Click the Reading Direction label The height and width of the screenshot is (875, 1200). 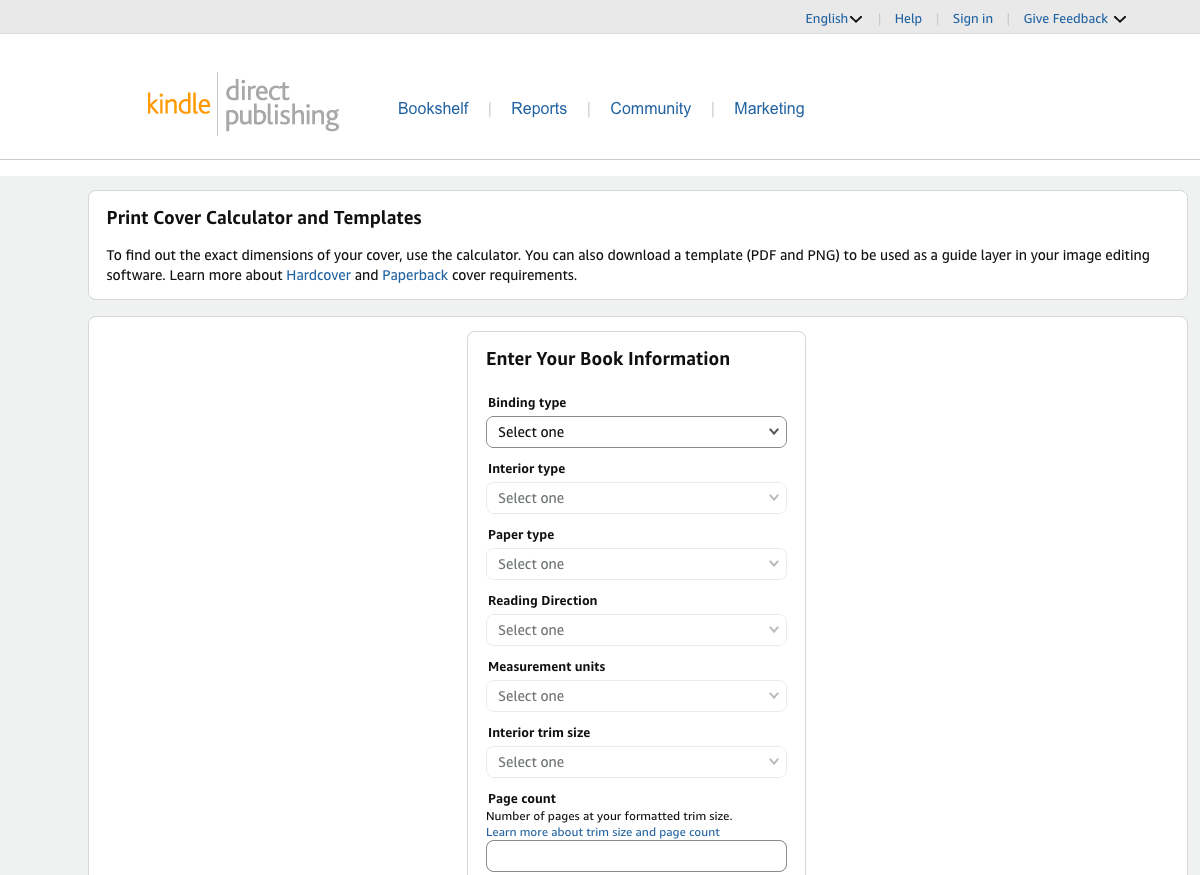point(543,601)
